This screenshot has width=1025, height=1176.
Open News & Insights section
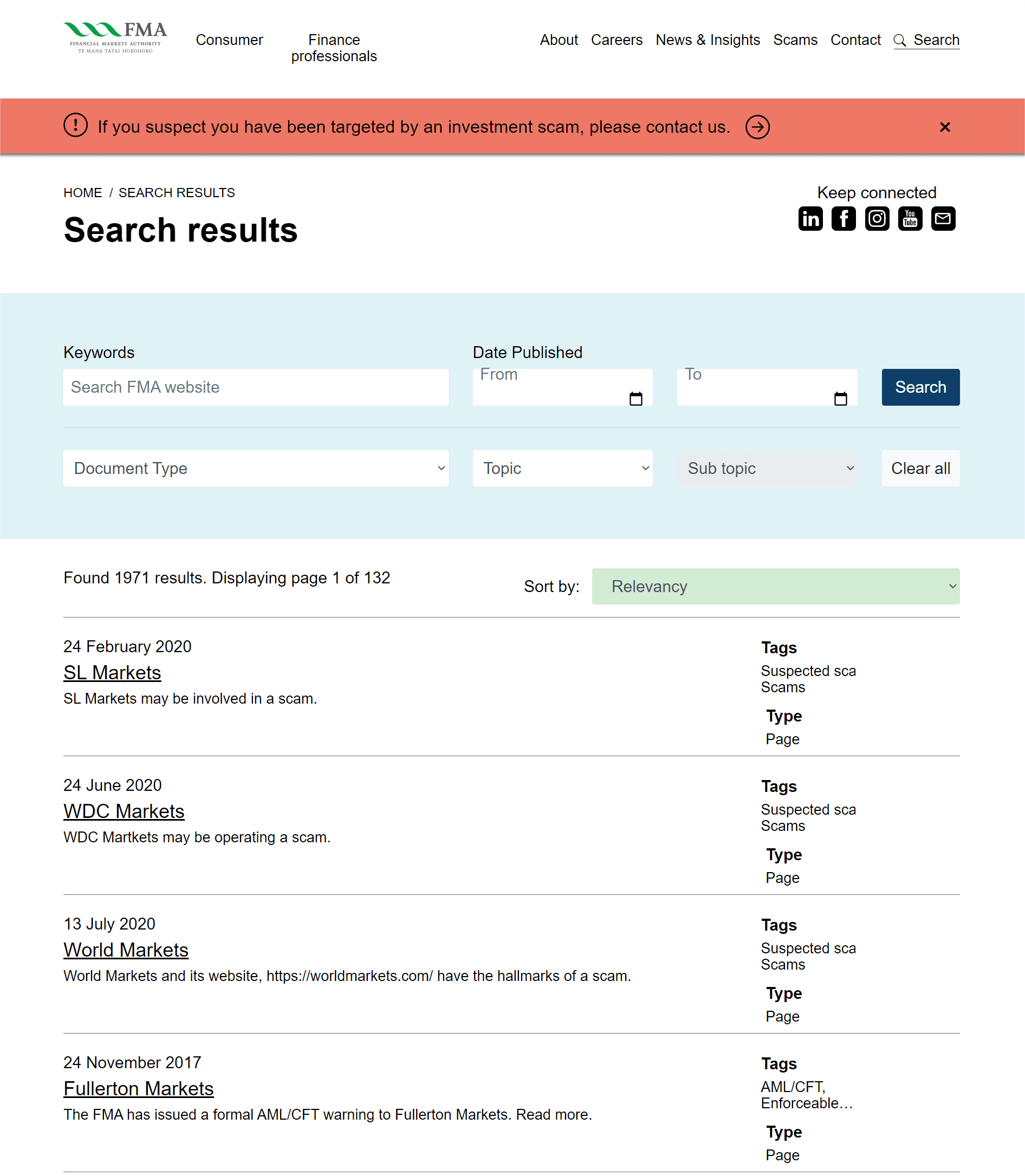(708, 40)
